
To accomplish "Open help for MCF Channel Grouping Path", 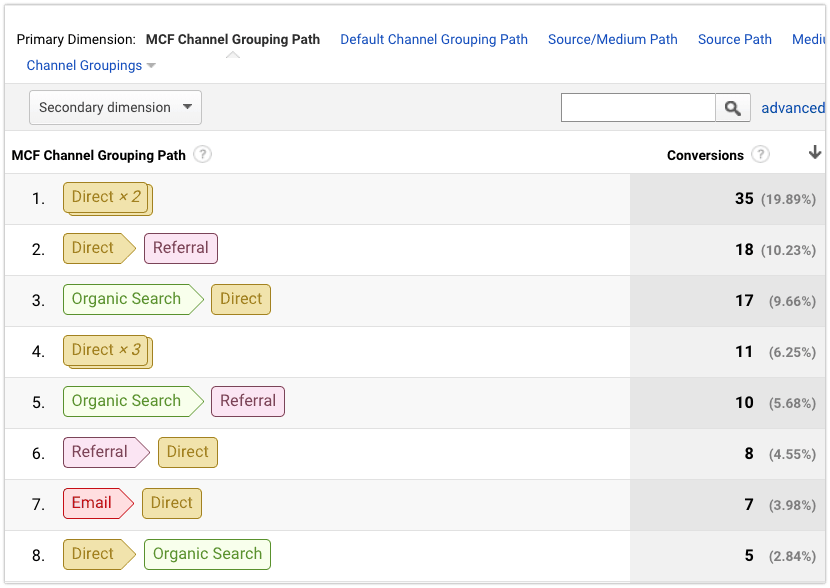I will point(202,155).
